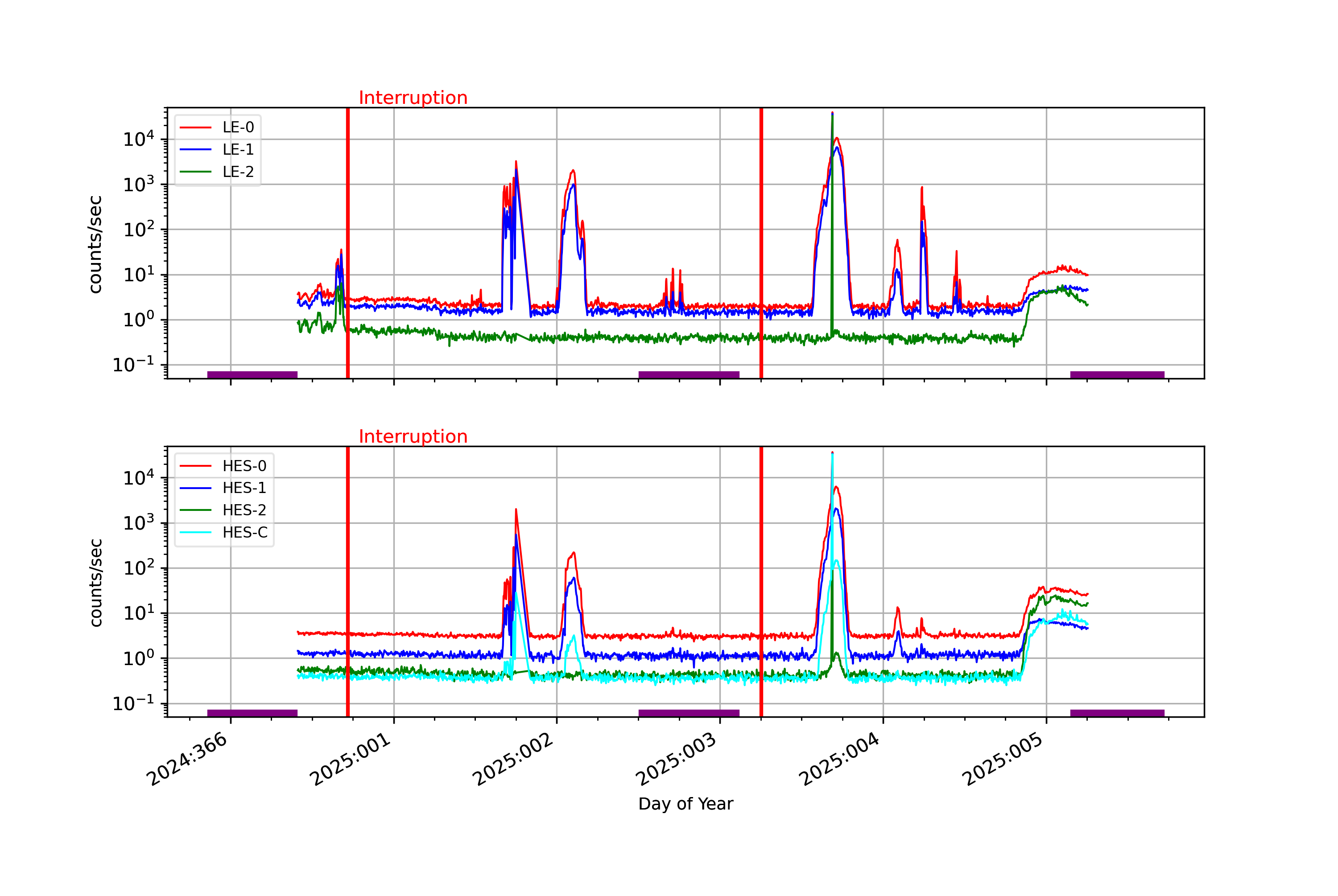Click the 2024:366 x-axis tick label
The width and height of the screenshot is (1338, 896).
188,759
